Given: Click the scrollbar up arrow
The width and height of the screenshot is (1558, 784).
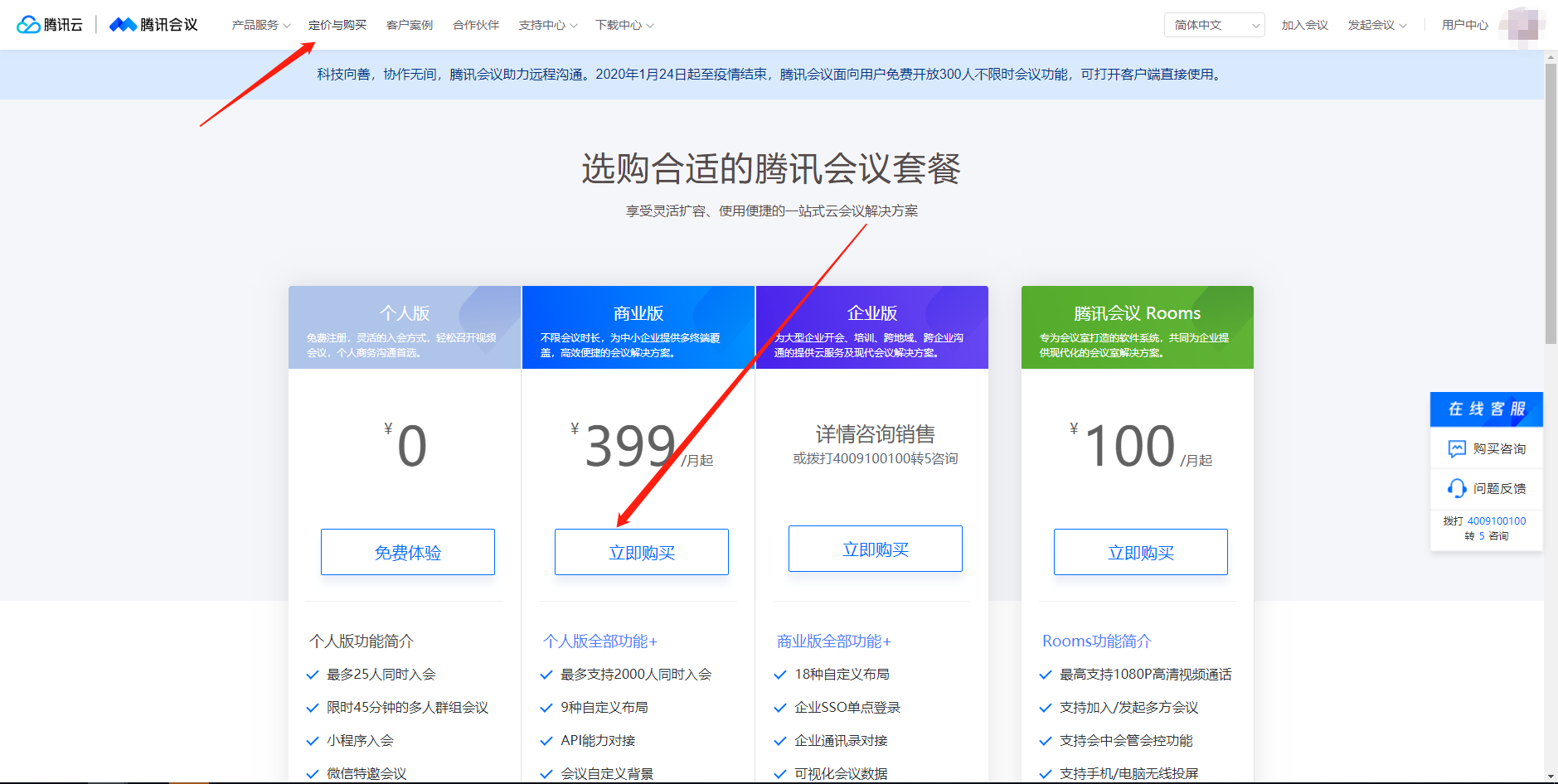Looking at the screenshot, I should point(1551,57).
